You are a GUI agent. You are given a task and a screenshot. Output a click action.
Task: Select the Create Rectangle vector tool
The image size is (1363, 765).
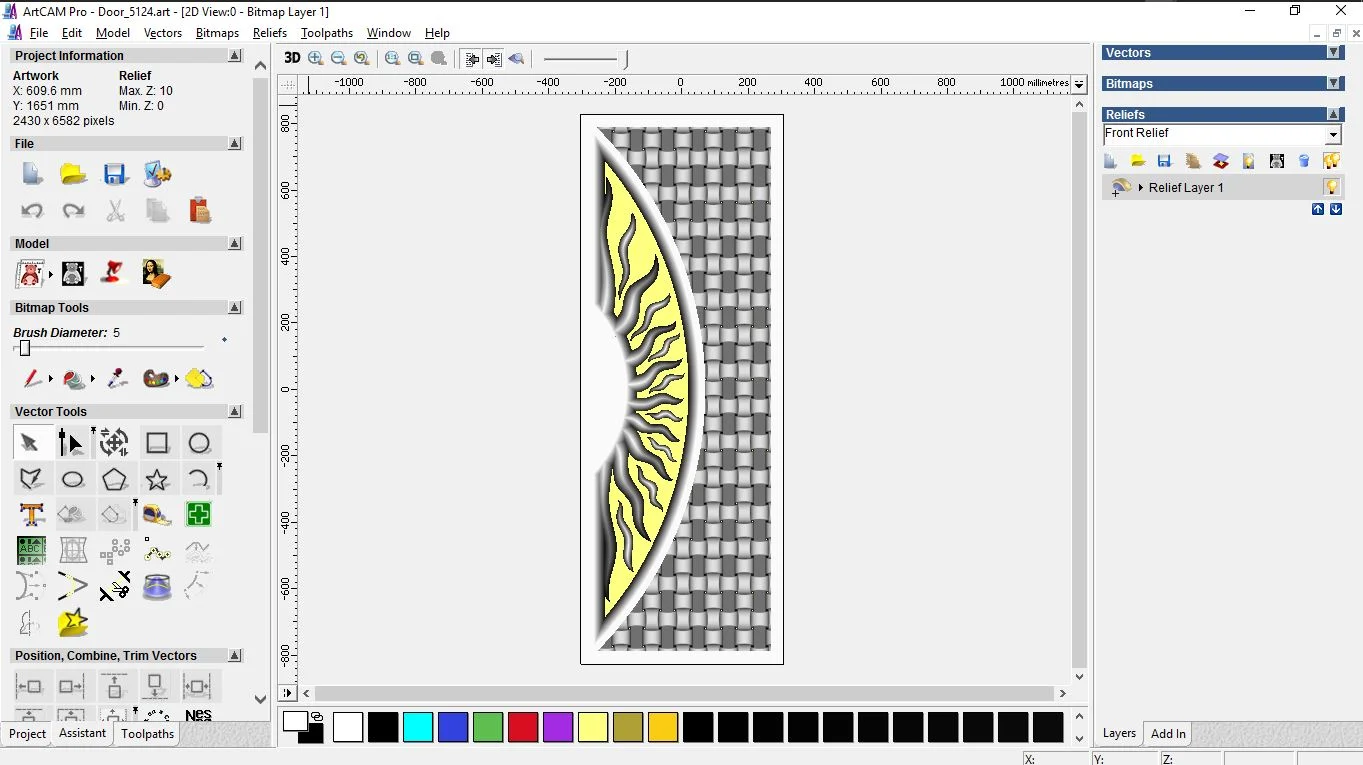[x=157, y=443]
